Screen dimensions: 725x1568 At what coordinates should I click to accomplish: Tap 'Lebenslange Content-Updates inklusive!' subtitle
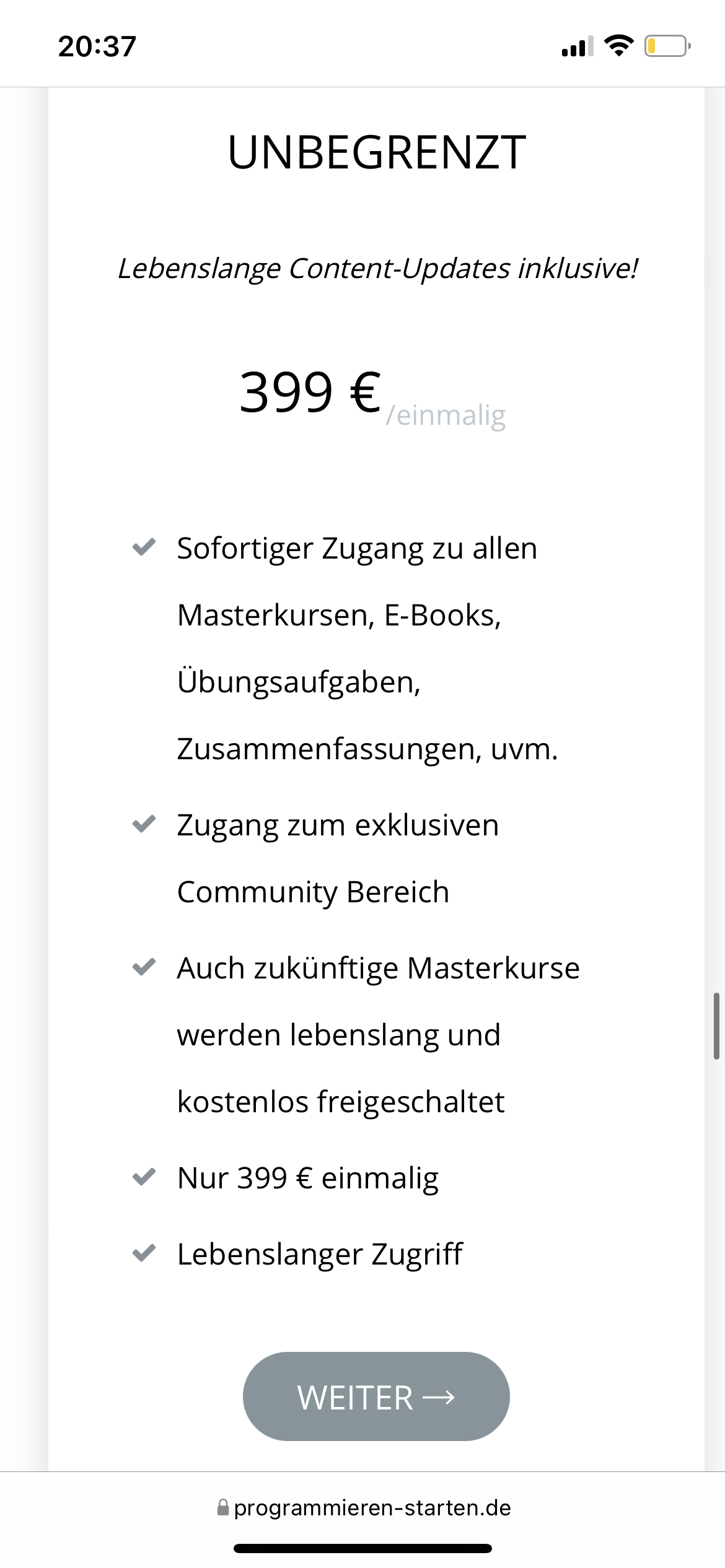click(x=378, y=269)
